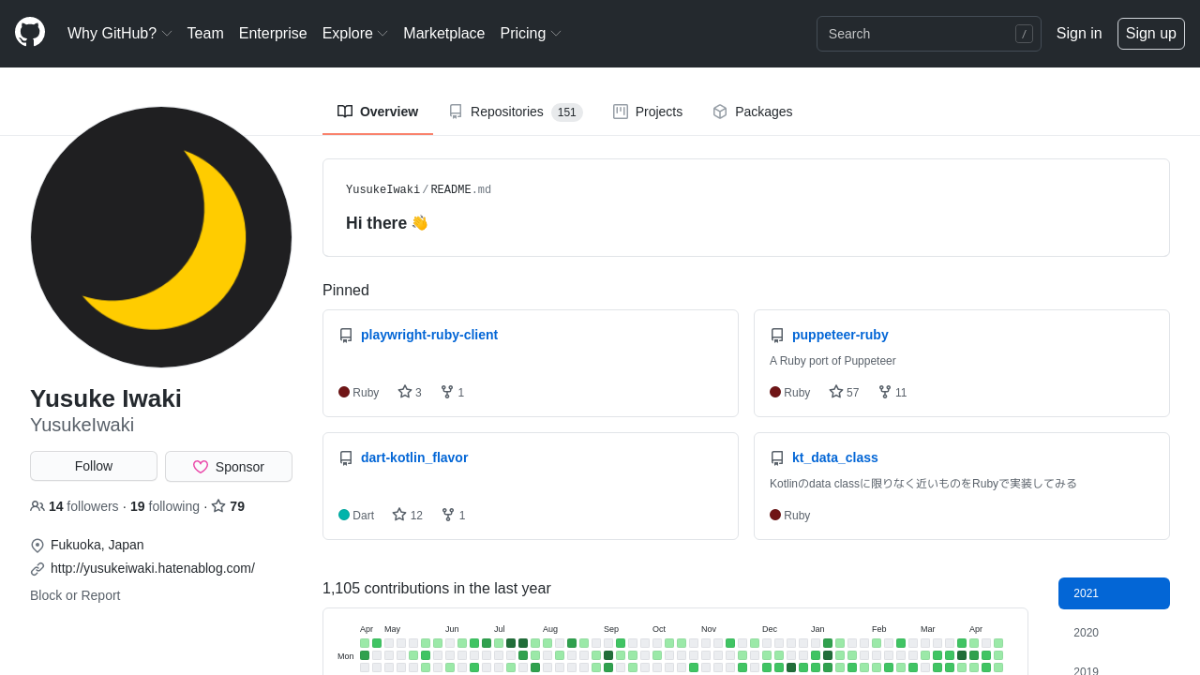The image size is (1200, 675).
Task: Expand the Explore dropdown menu
Action: coord(354,33)
